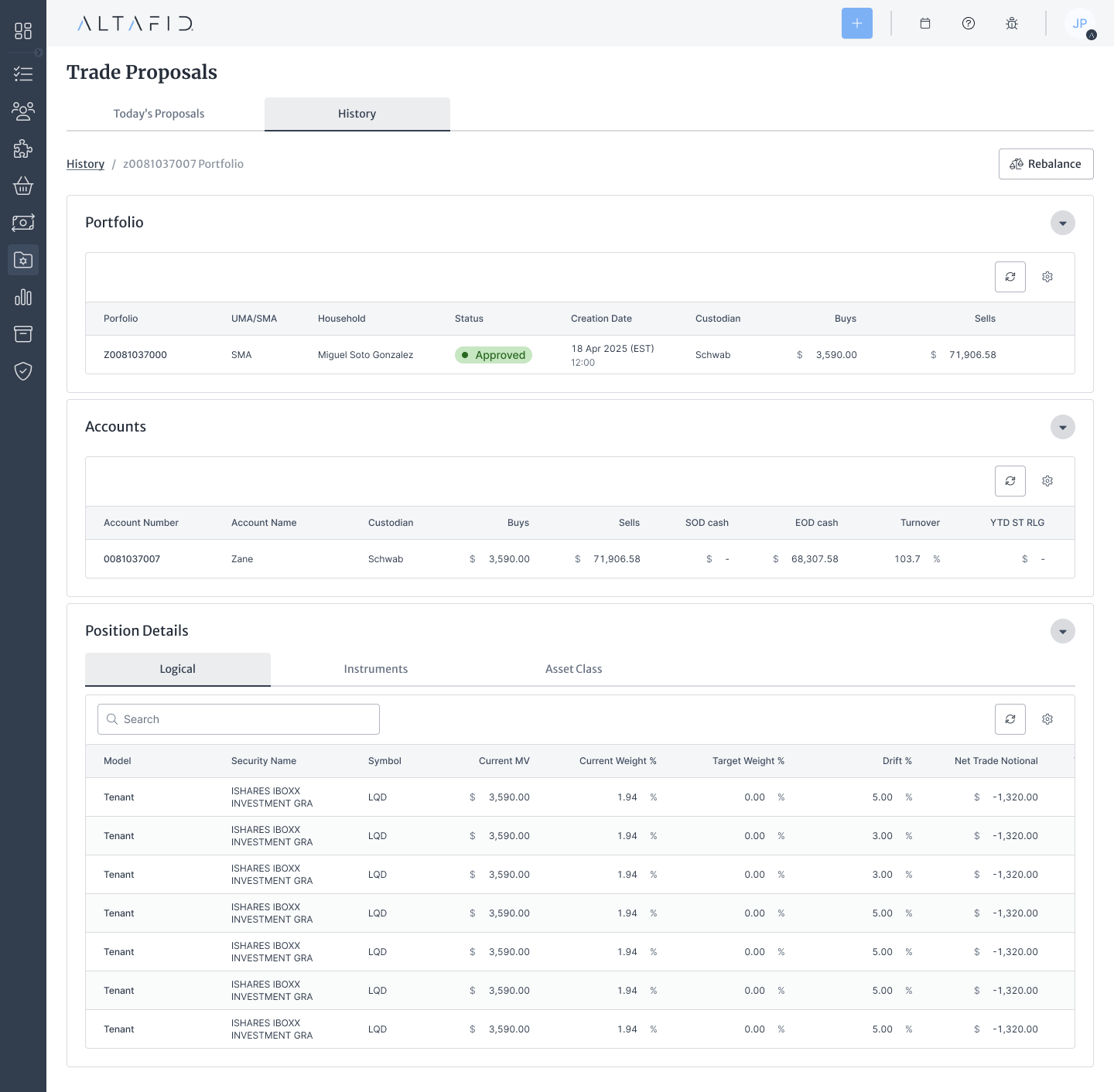The height and width of the screenshot is (1092, 1114).
Task: Switch to Today's Proposals tab
Action: pos(159,114)
